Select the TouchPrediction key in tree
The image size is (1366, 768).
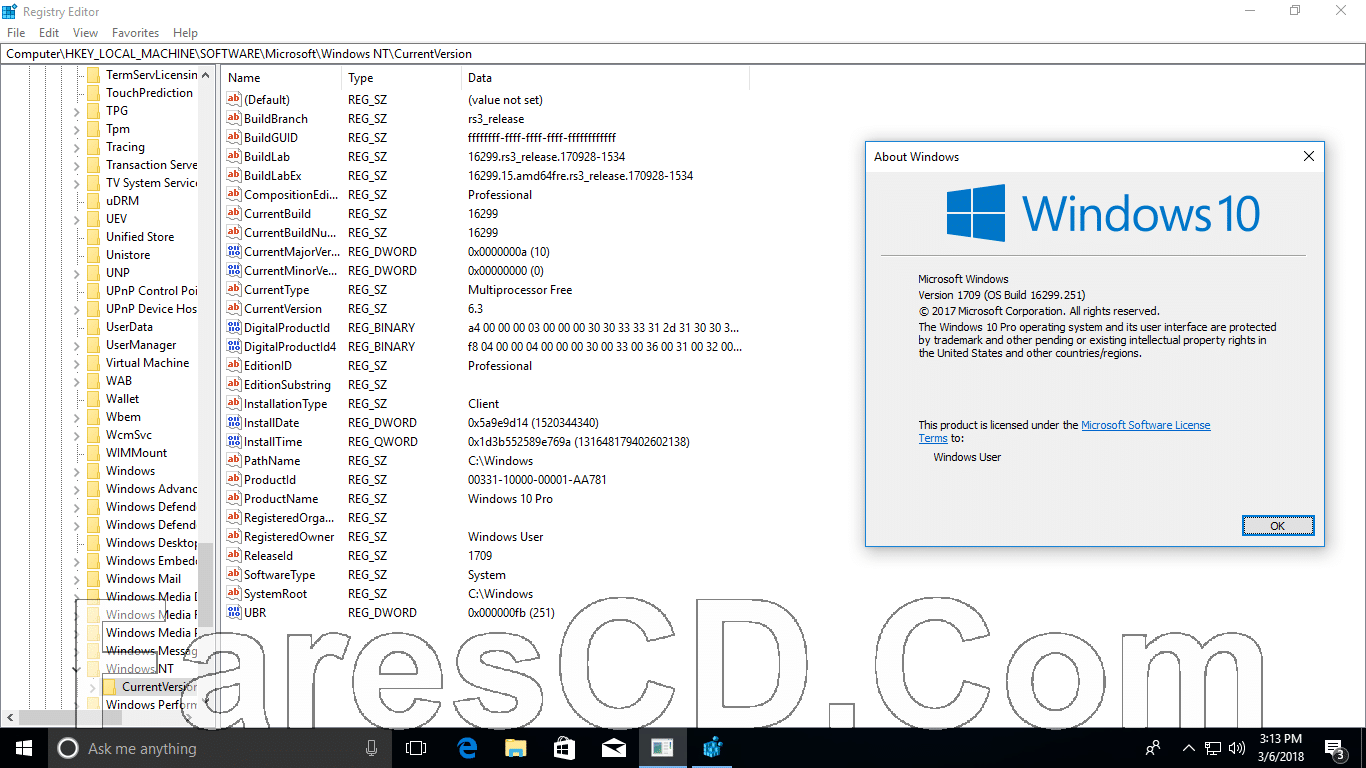click(x=149, y=93)
